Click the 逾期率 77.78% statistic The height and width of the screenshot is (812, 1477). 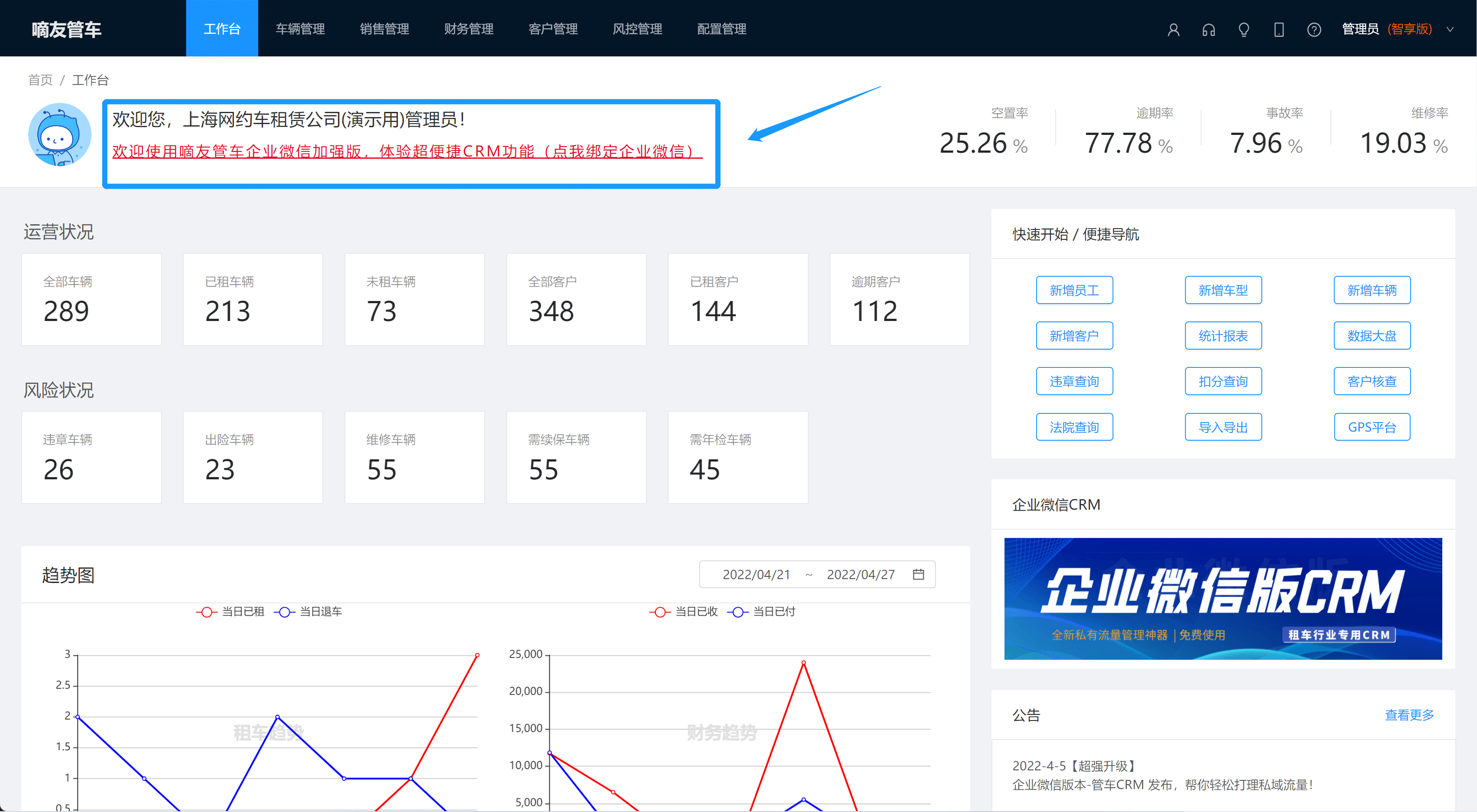tap(1129, 131)
